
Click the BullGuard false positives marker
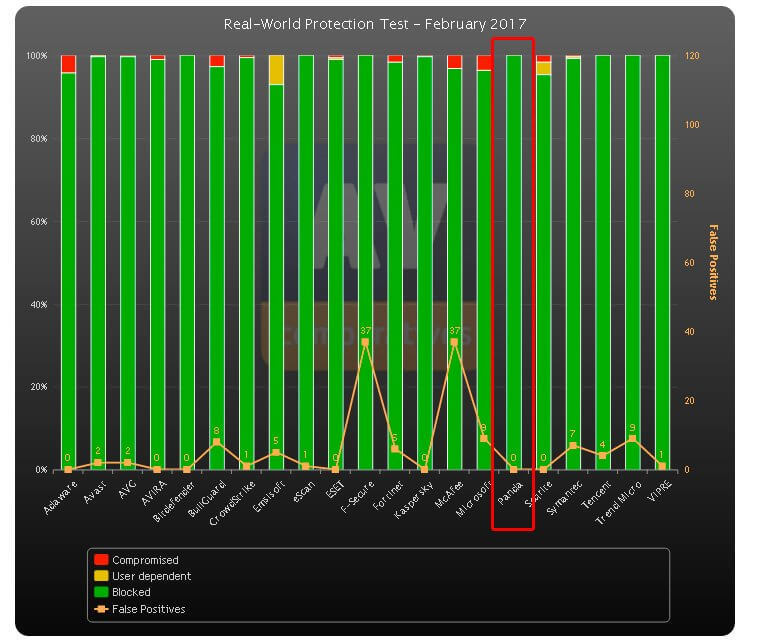point(217,442)
